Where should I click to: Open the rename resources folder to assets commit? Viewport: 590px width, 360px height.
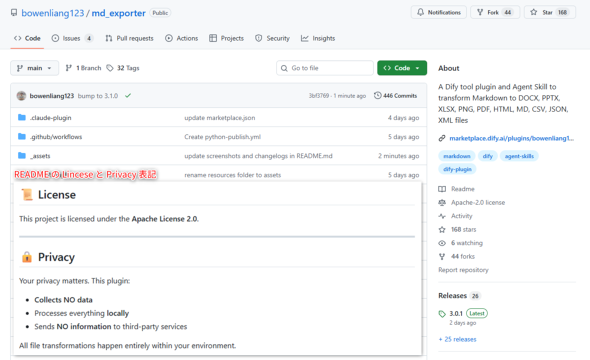coord(233,175)
